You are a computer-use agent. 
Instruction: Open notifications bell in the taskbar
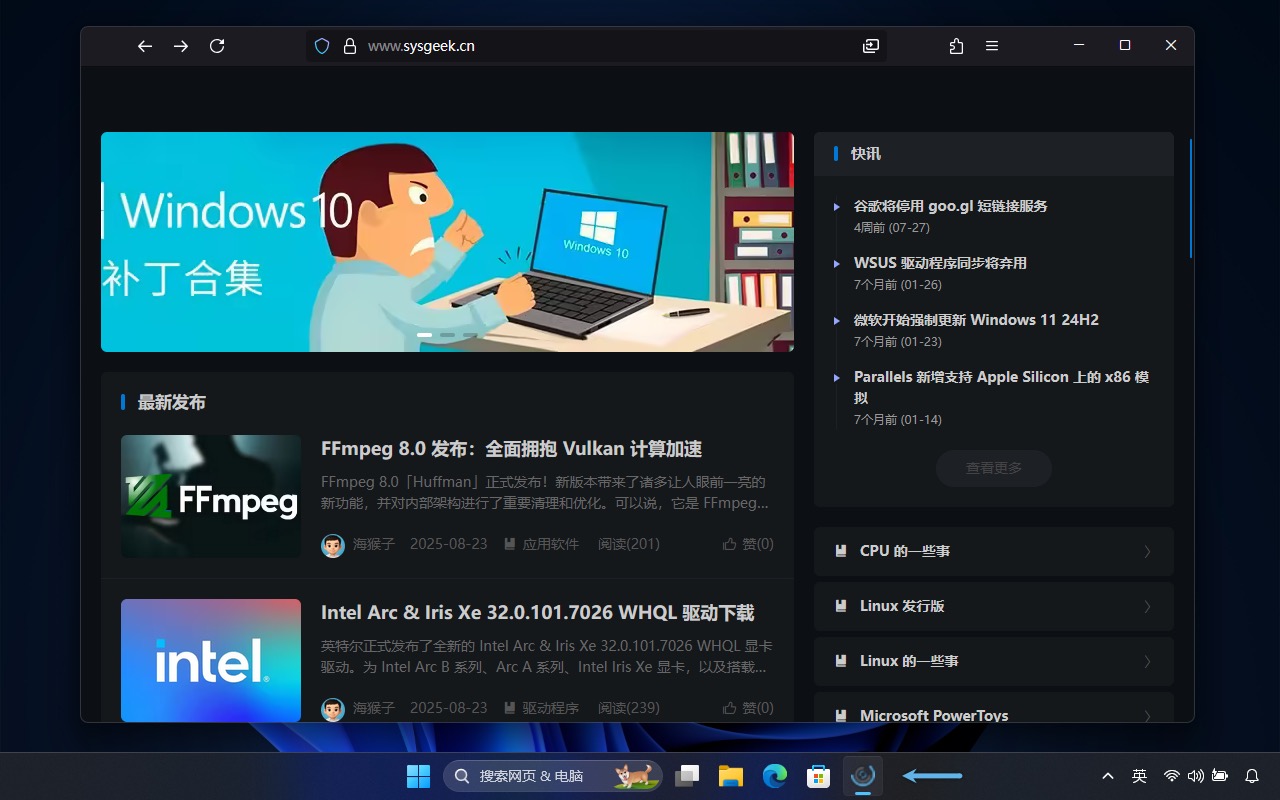[1252, 776]
